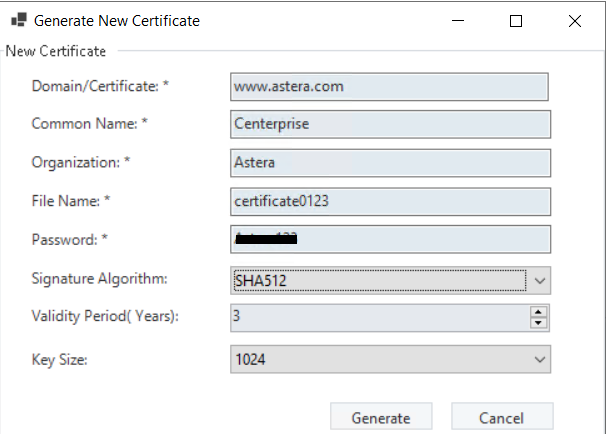
Task: Expand the Key Size dropdown
Action: point(539,359)
